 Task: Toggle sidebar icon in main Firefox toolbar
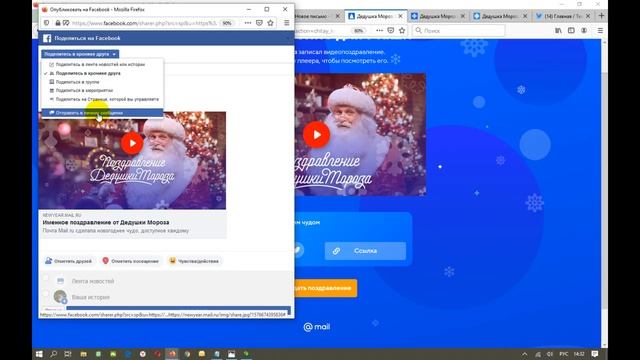[x=571, y=31]
